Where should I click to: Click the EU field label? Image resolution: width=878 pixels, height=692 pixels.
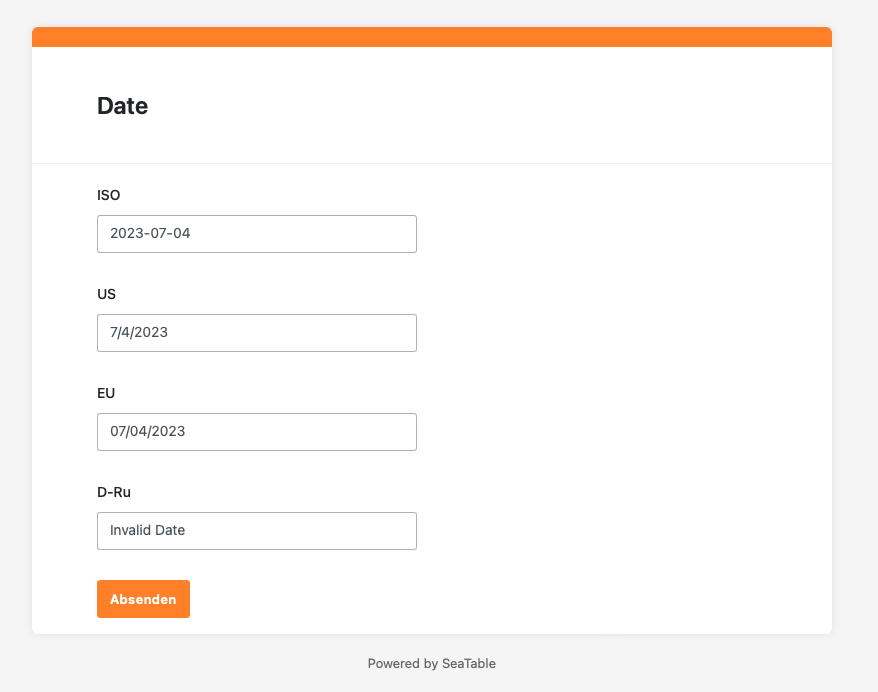click(x=106, y=393)
